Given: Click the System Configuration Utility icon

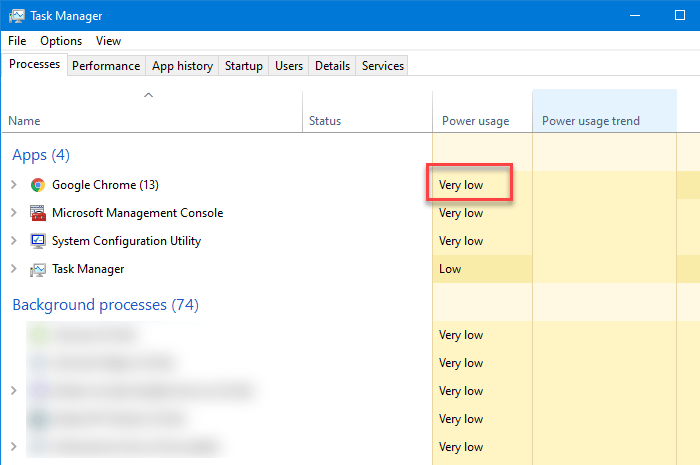Looking at the screenshot, I should click(x=38, y=241).
